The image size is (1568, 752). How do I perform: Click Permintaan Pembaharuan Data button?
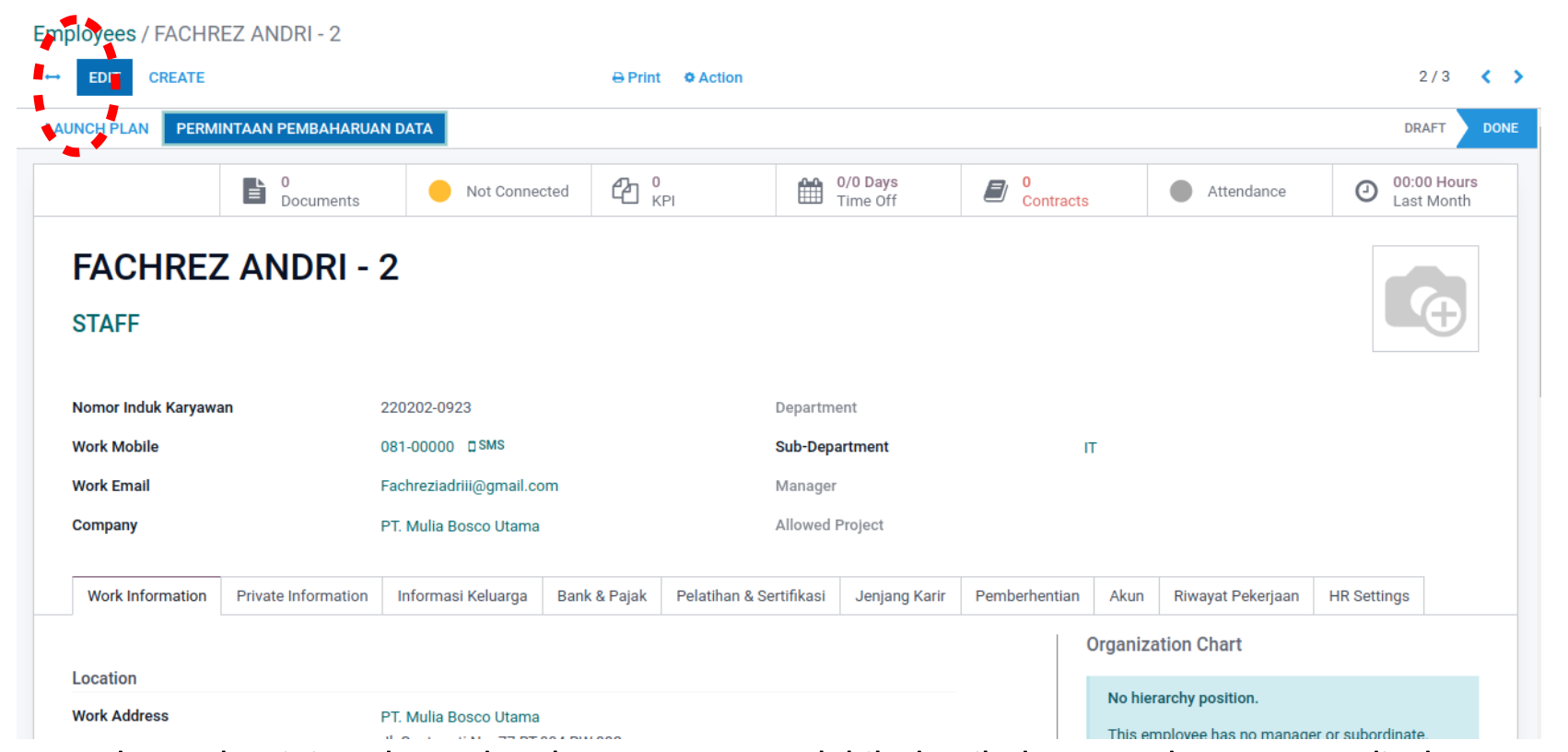click(304, 129)
